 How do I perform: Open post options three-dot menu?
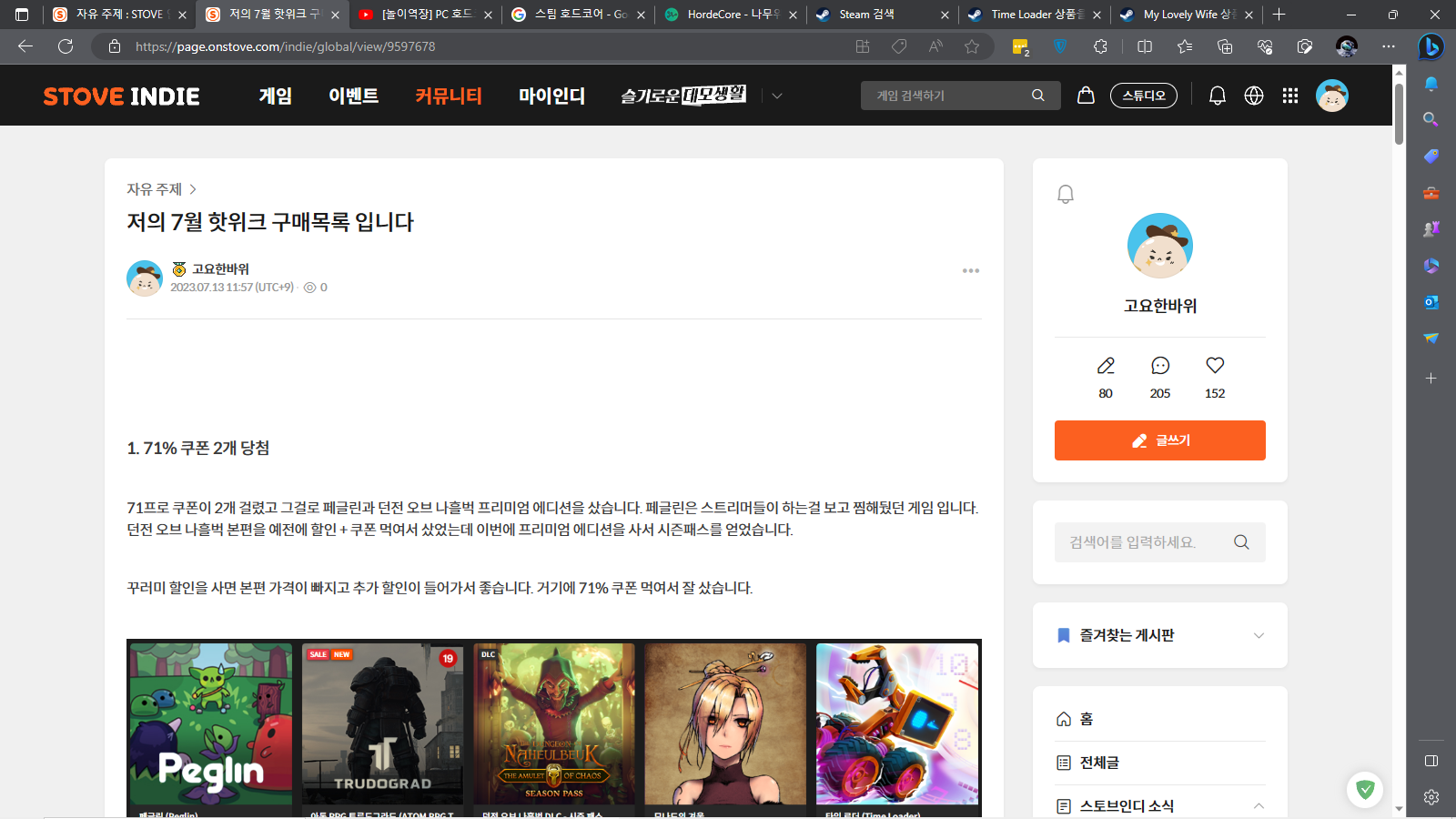(971, 271)
